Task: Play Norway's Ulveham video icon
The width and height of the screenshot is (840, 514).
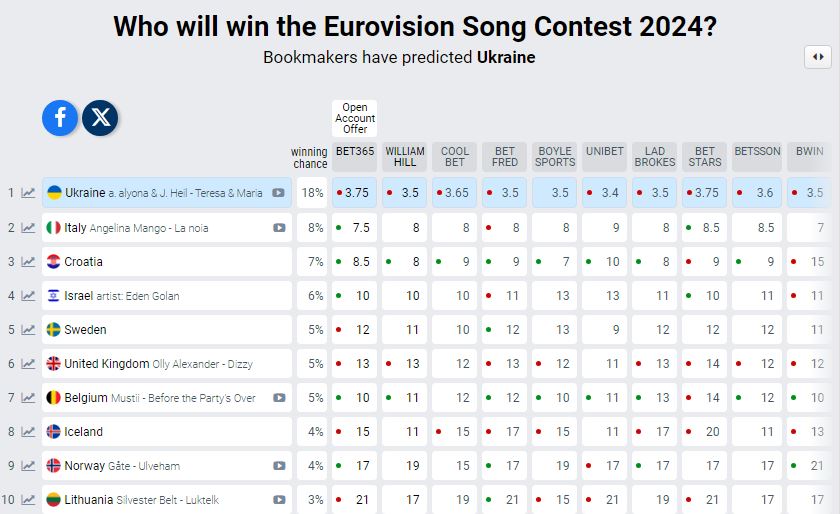Action: coord(279,466)
